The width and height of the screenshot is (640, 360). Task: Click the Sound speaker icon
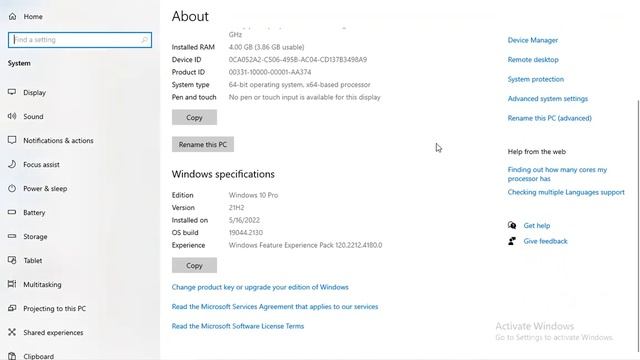pos(12,116)
